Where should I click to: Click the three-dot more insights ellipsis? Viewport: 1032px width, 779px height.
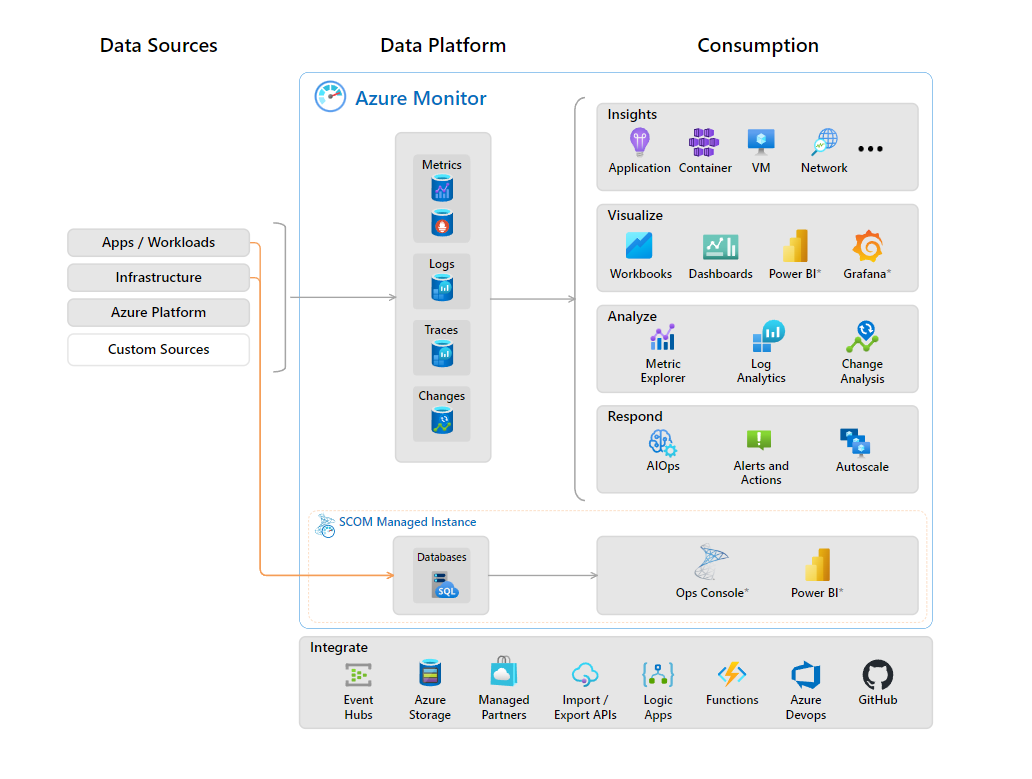870,149
